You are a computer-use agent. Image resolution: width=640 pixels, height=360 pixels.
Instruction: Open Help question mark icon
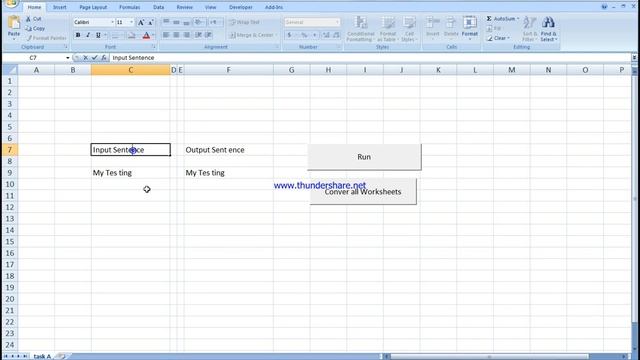point(604,7)
